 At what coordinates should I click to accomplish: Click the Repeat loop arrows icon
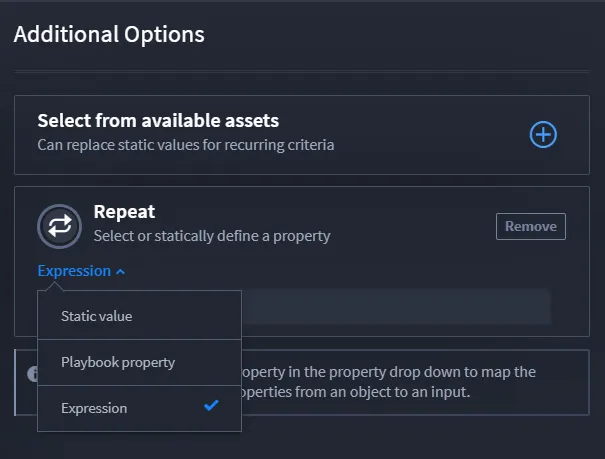pyautogui.click(x=59, y=226)
